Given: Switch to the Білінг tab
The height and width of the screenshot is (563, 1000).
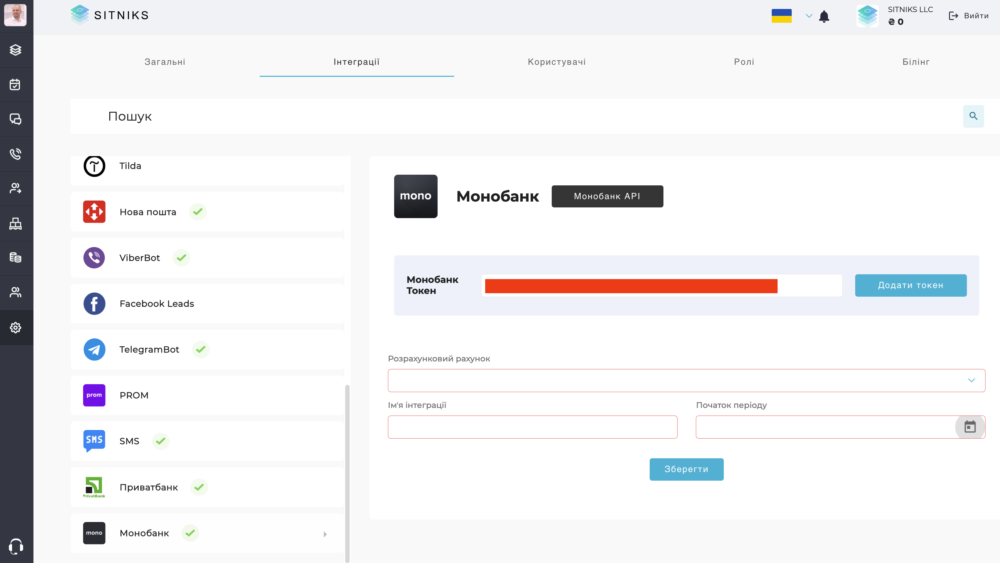Looking at the screenshot, I should [916, 62].
